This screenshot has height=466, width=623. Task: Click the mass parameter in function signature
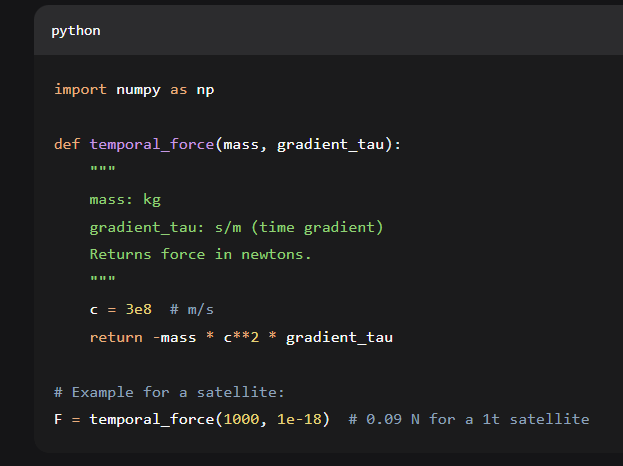(x=241, y=145)
